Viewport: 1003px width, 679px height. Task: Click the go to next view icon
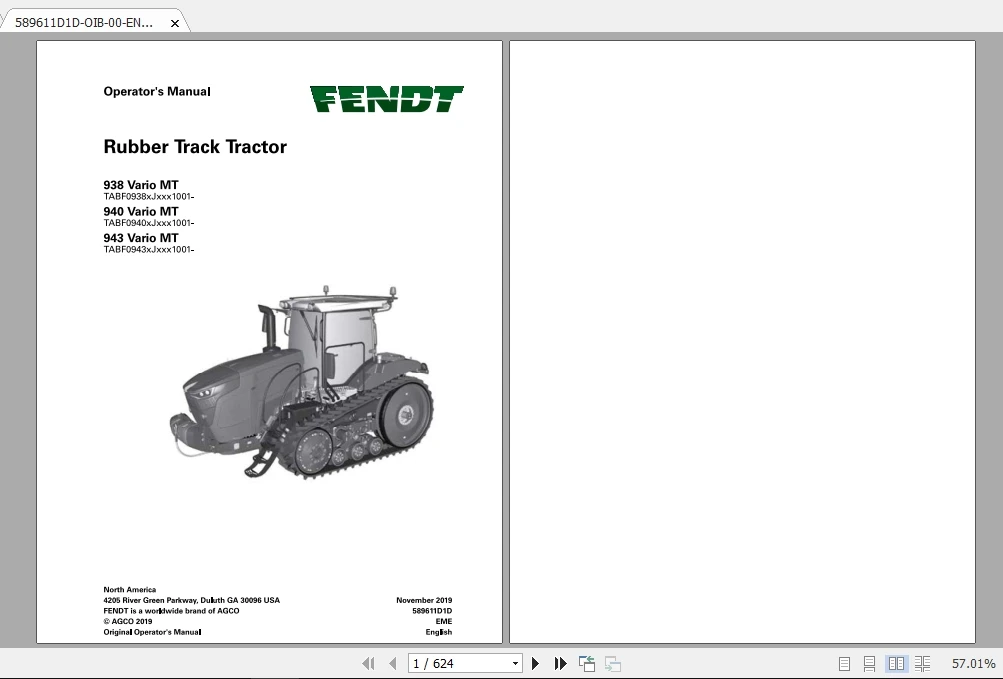click(x=612, y=664)
